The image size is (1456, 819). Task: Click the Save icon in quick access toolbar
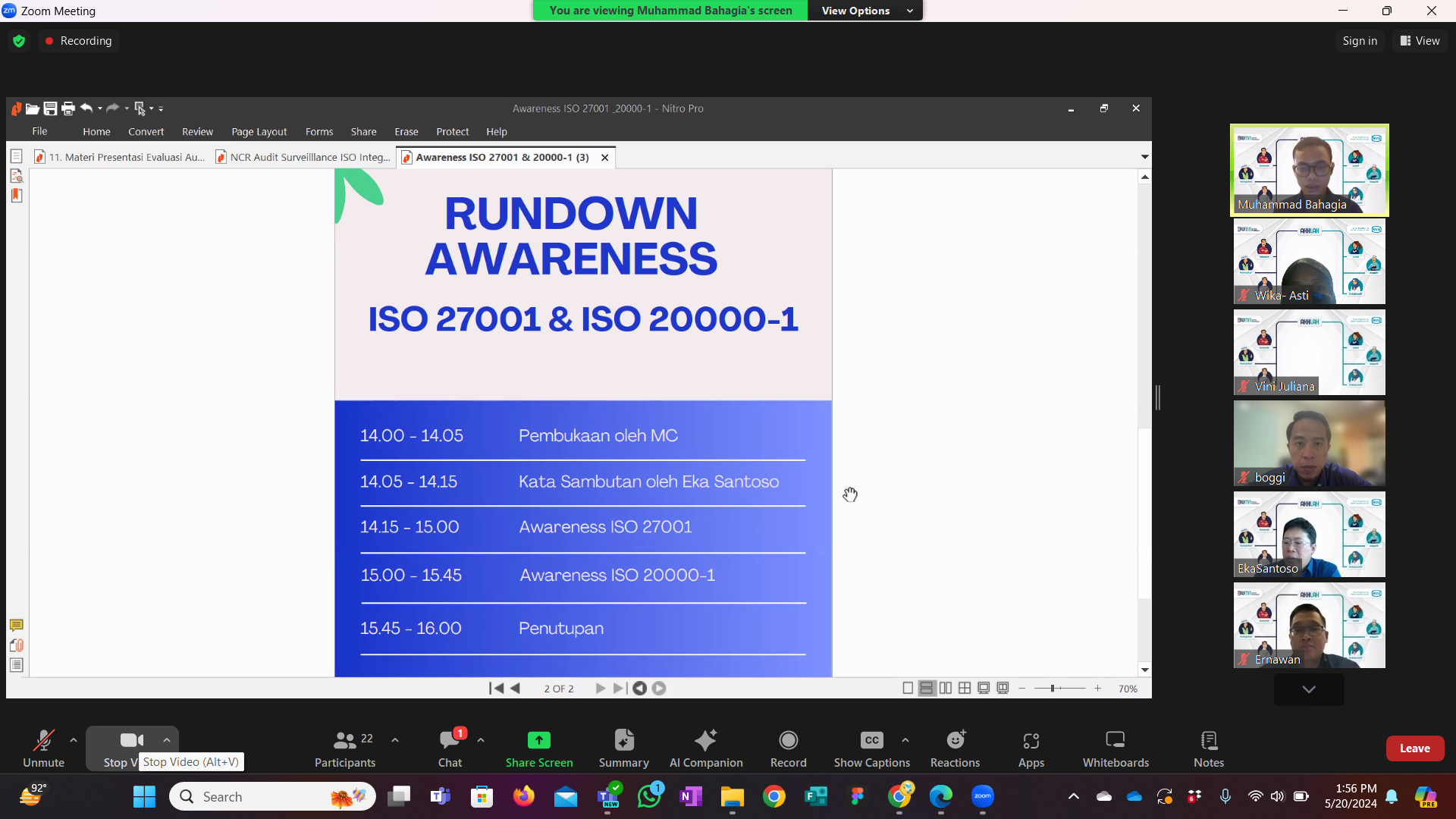[x=50, y=108]
